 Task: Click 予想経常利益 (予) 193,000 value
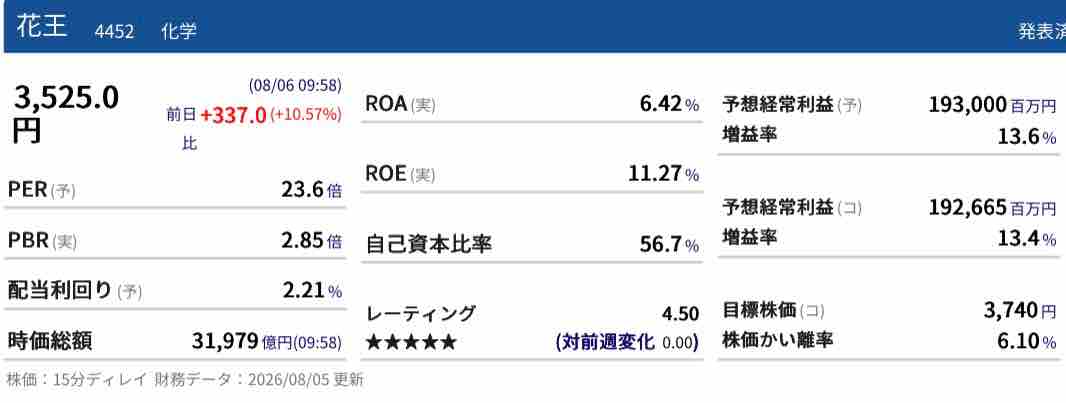pyautogui.click(x=967, y=104)
